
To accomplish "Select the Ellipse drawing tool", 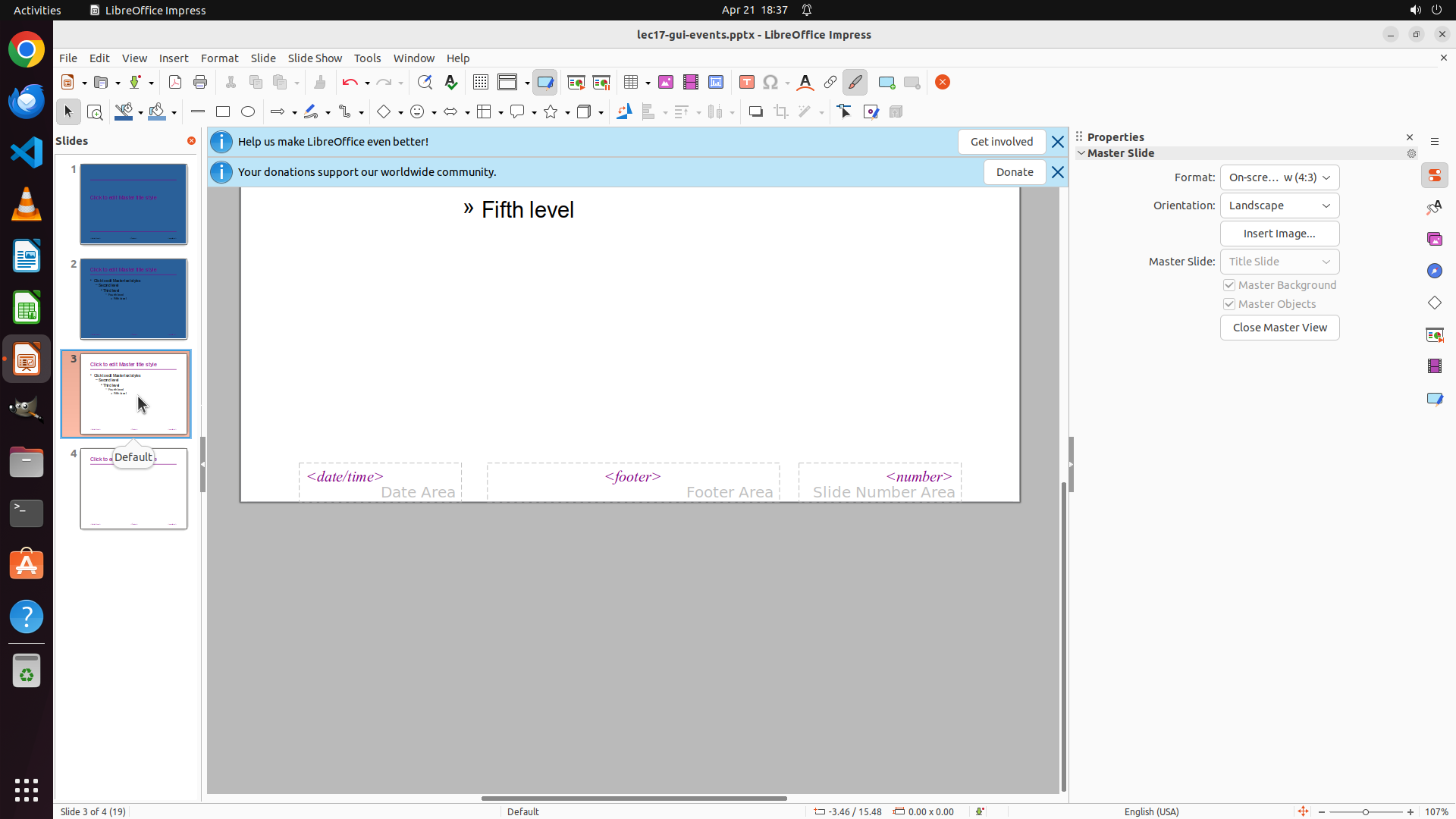I will click(x=248, y=112).
